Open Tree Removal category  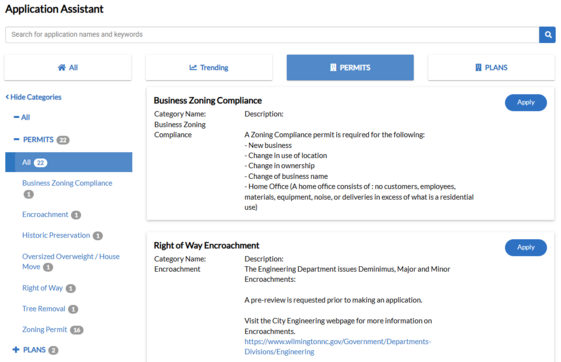pyautogui.click(x=44, y=309)
